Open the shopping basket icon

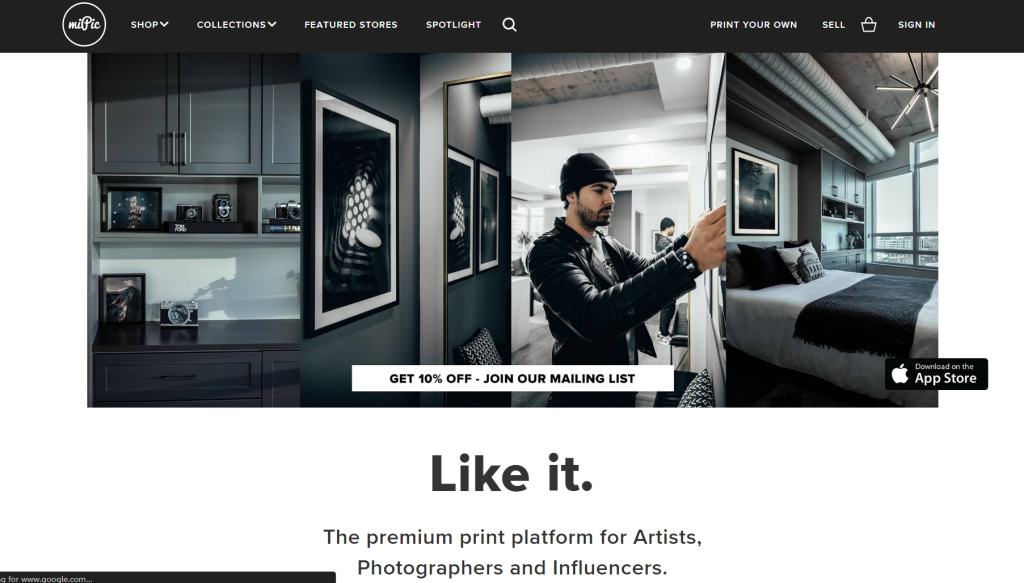(x=869, y=25)
